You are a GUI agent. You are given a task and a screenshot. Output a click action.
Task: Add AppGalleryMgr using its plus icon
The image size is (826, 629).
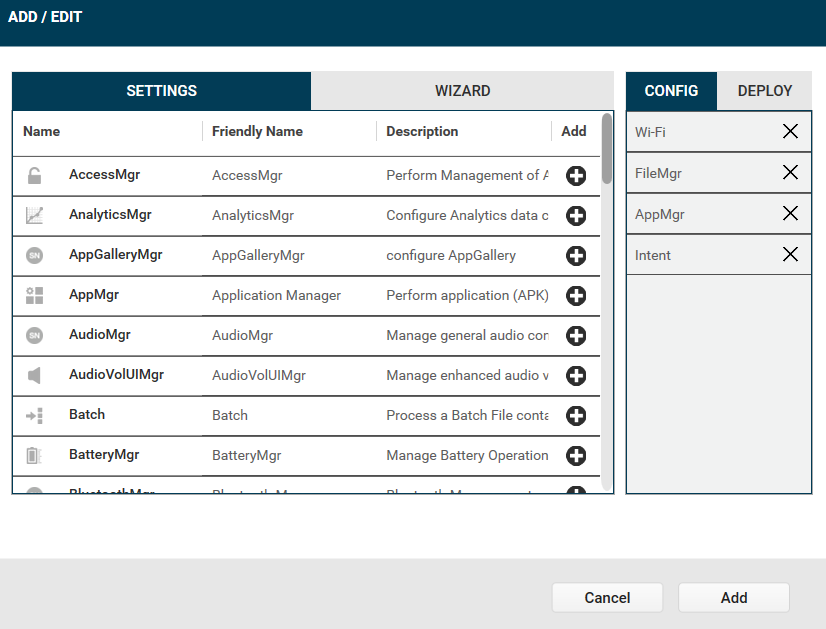(x=576, y=255)
